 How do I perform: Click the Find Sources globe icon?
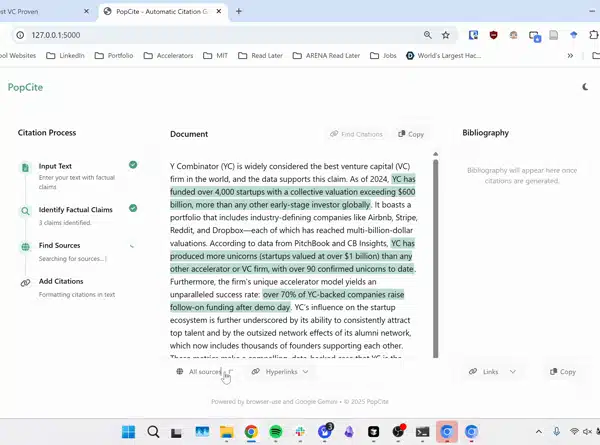coord(25,247)
